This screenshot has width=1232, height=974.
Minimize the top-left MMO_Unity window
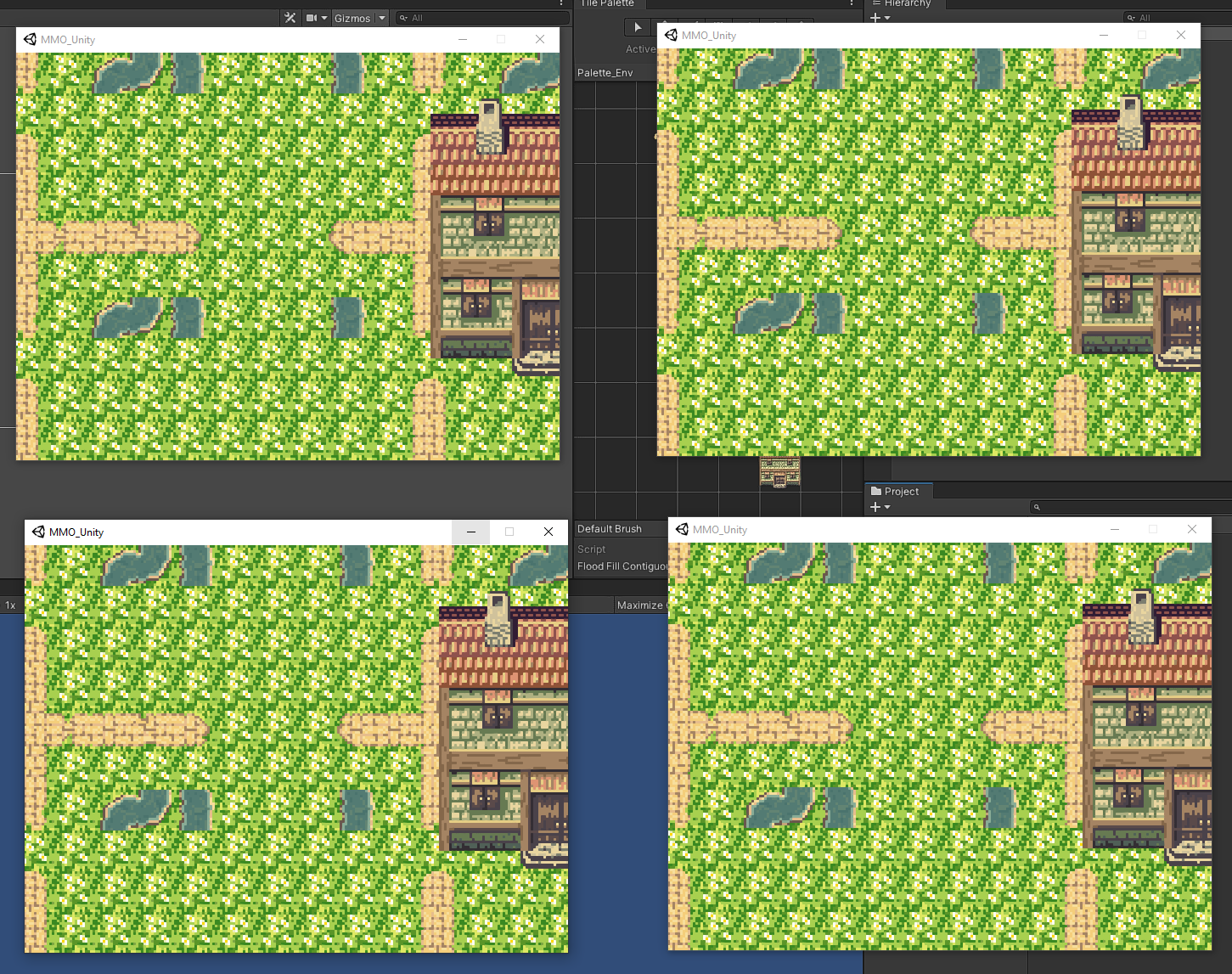pyautogui.click(x=463, y=39)
